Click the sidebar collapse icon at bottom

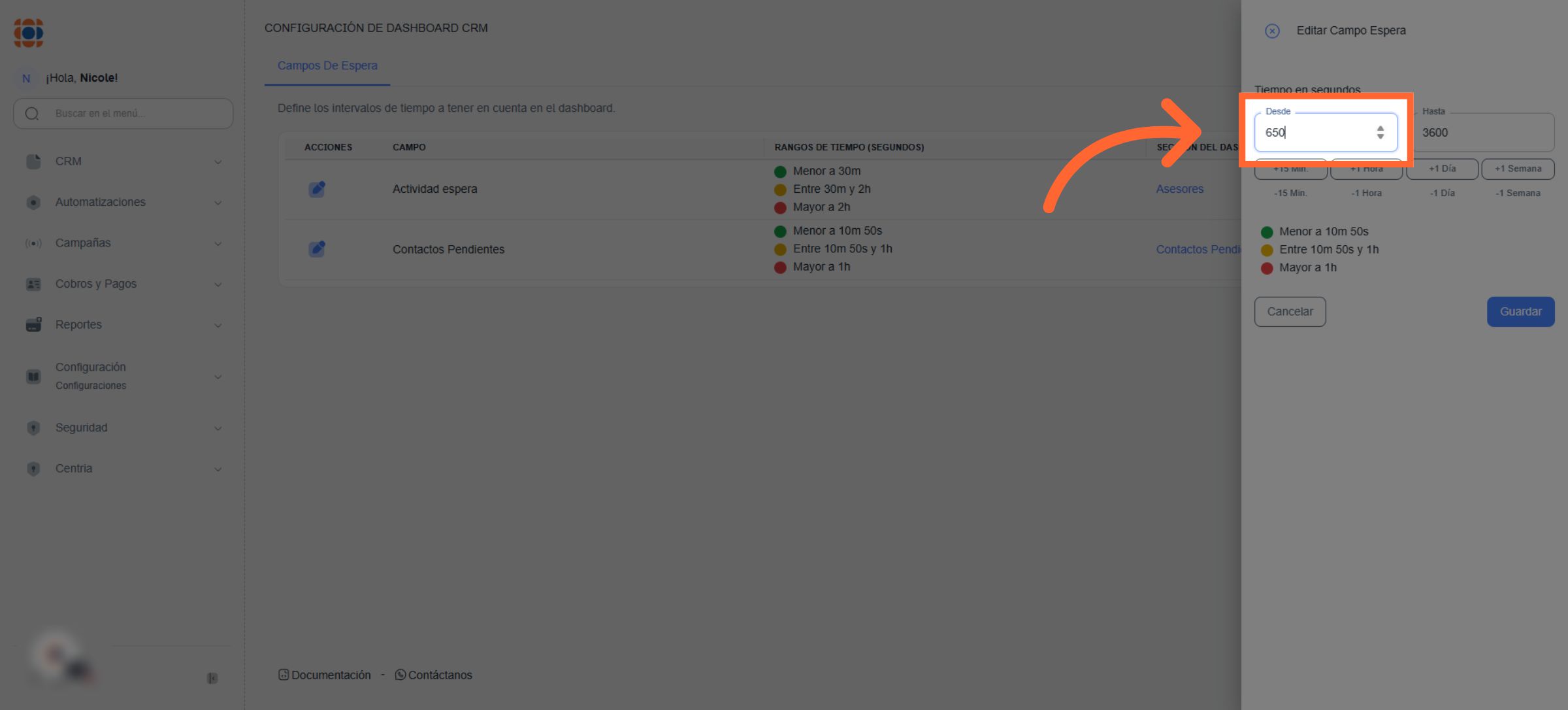(212, 678)
